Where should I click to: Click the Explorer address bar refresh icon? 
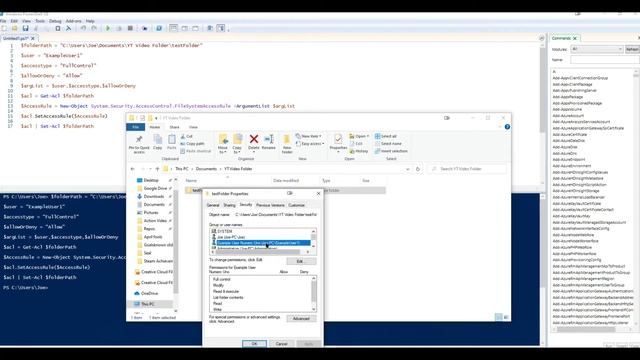pos(418,169)
